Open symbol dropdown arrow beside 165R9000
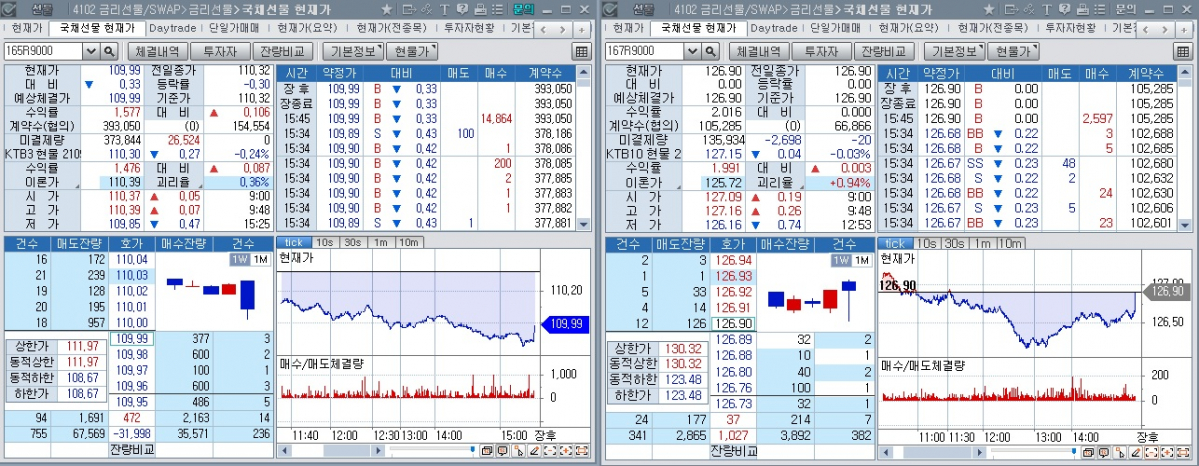 [91, 51]
